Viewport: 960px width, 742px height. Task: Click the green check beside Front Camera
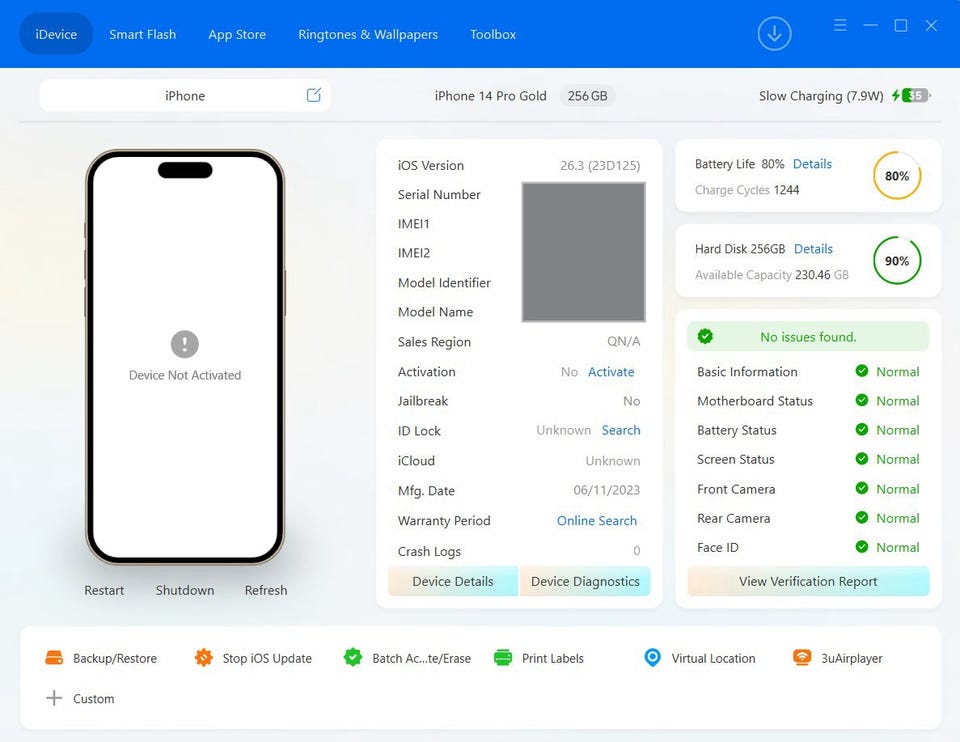pos(861,489)
